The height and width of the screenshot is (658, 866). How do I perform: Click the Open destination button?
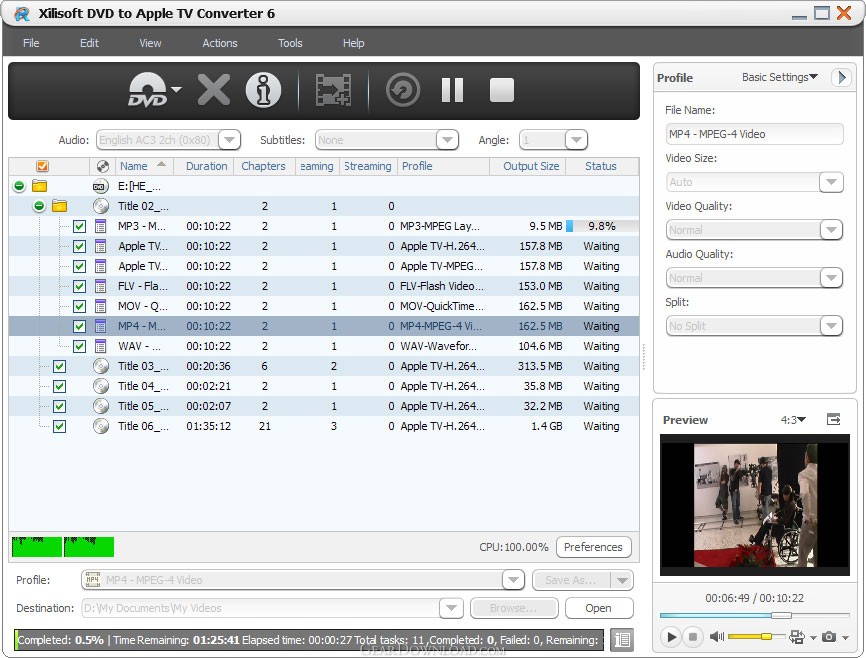598,608
